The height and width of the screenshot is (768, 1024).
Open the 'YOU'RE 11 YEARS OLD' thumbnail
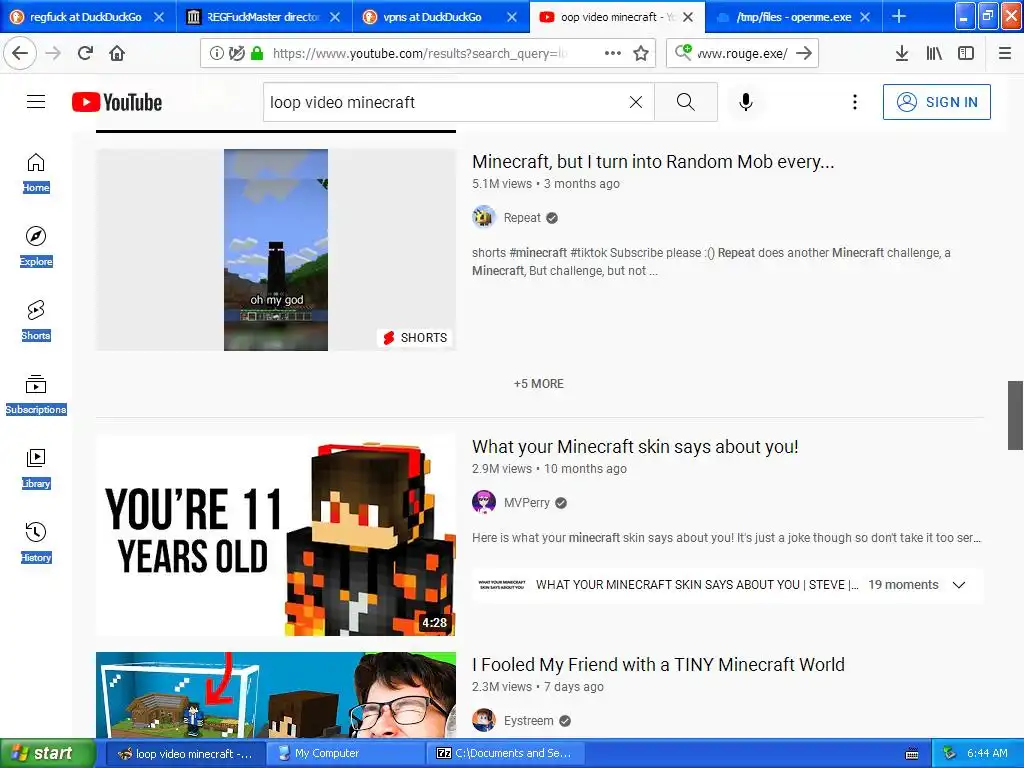pos(276,536)
